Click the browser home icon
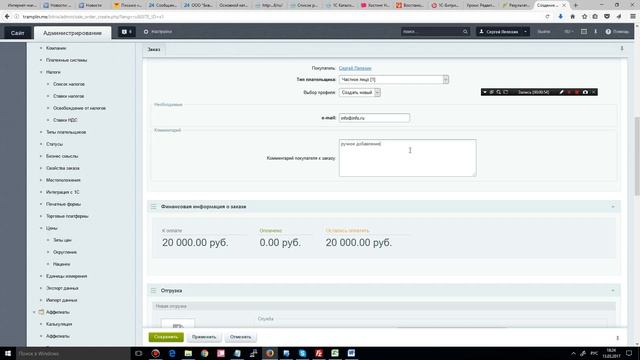640x360 pixels. (x=572, y=16)
